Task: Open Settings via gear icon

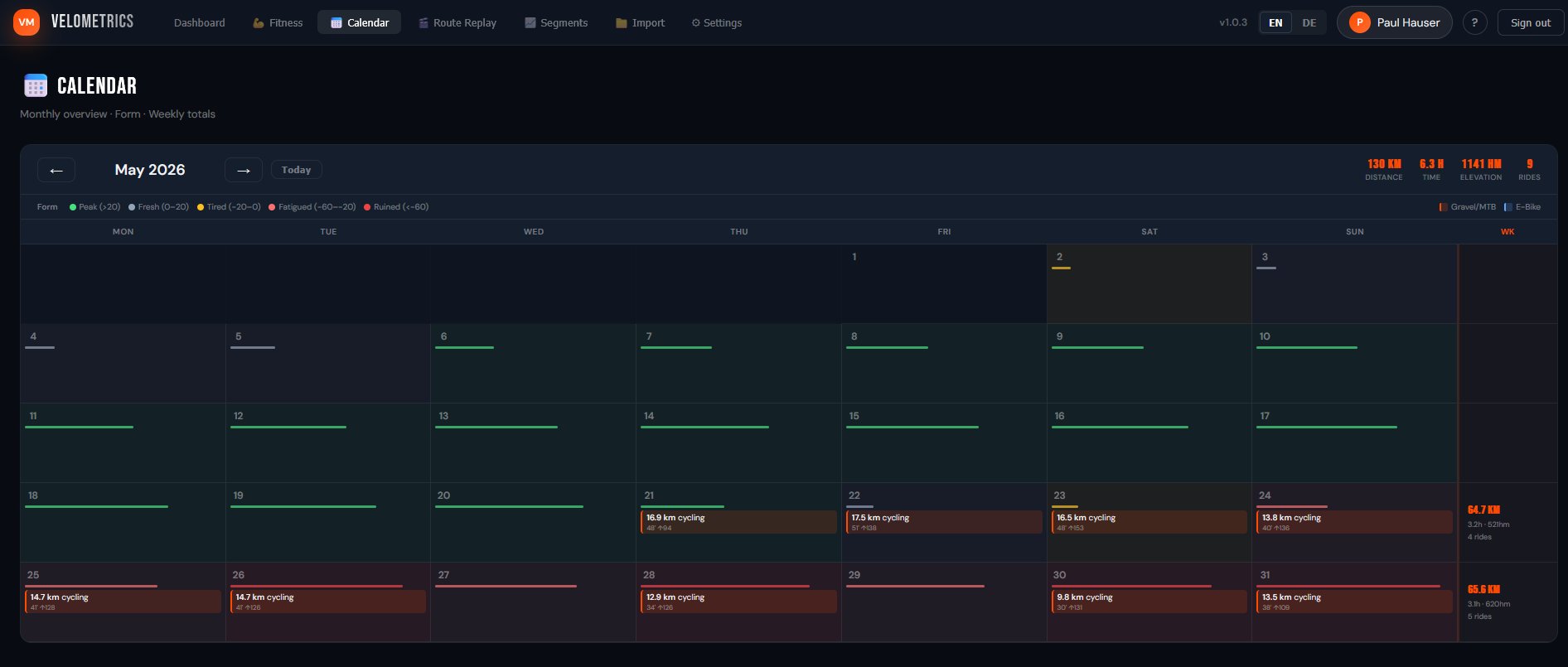Action: point(696,23)
